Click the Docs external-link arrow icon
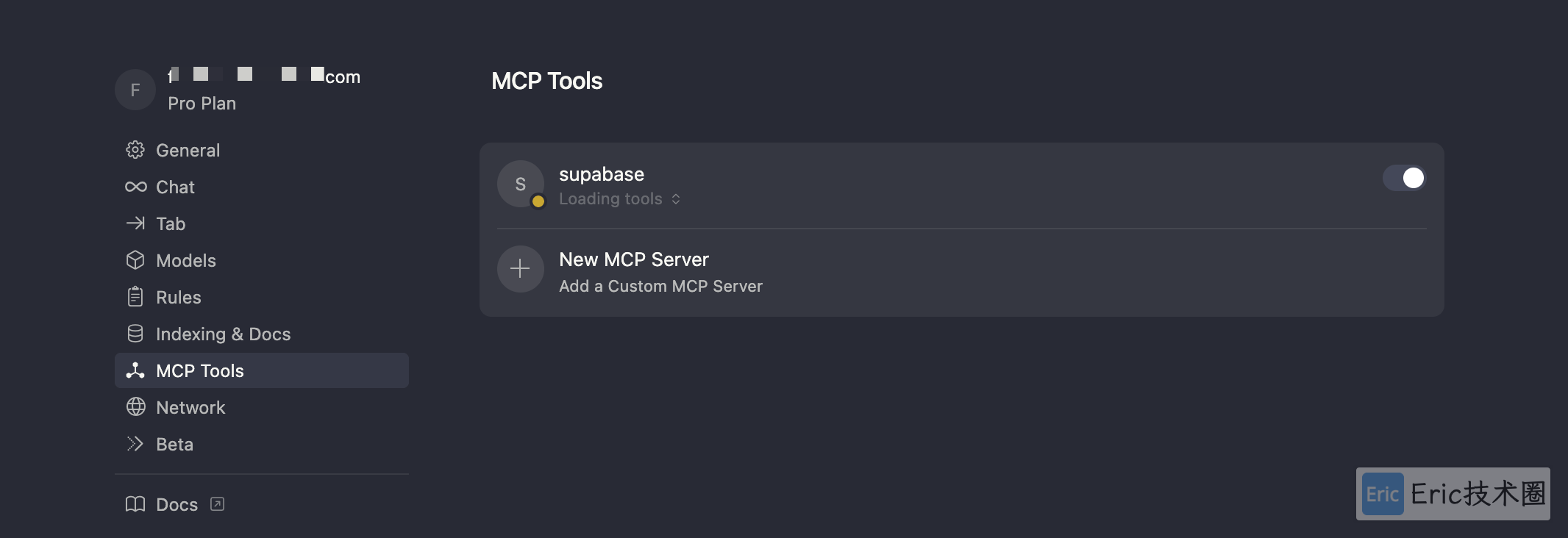The height and width of the screenshot is (538, 1568). (217, 504)
